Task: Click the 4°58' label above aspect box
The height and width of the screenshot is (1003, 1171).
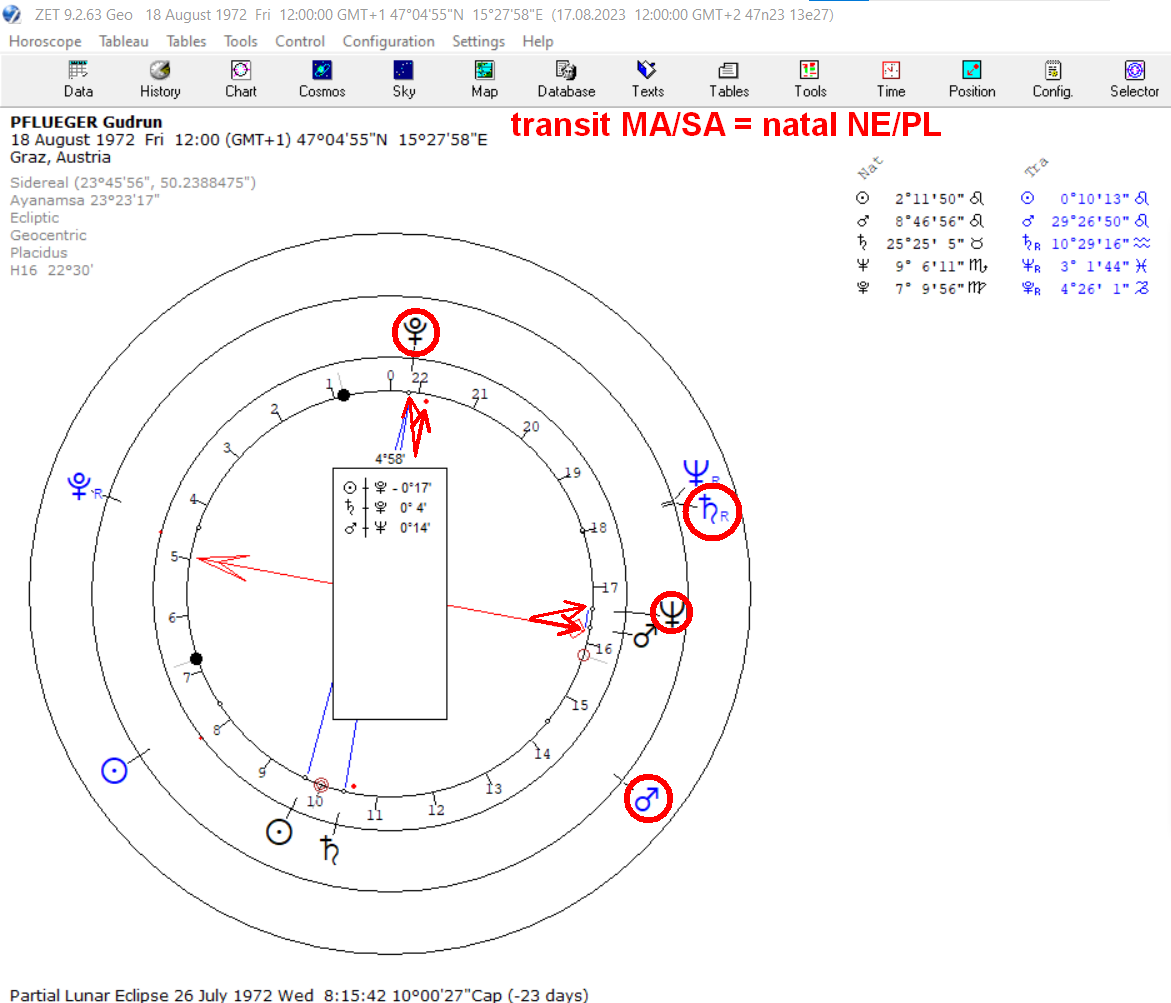Action: (390, 459)
